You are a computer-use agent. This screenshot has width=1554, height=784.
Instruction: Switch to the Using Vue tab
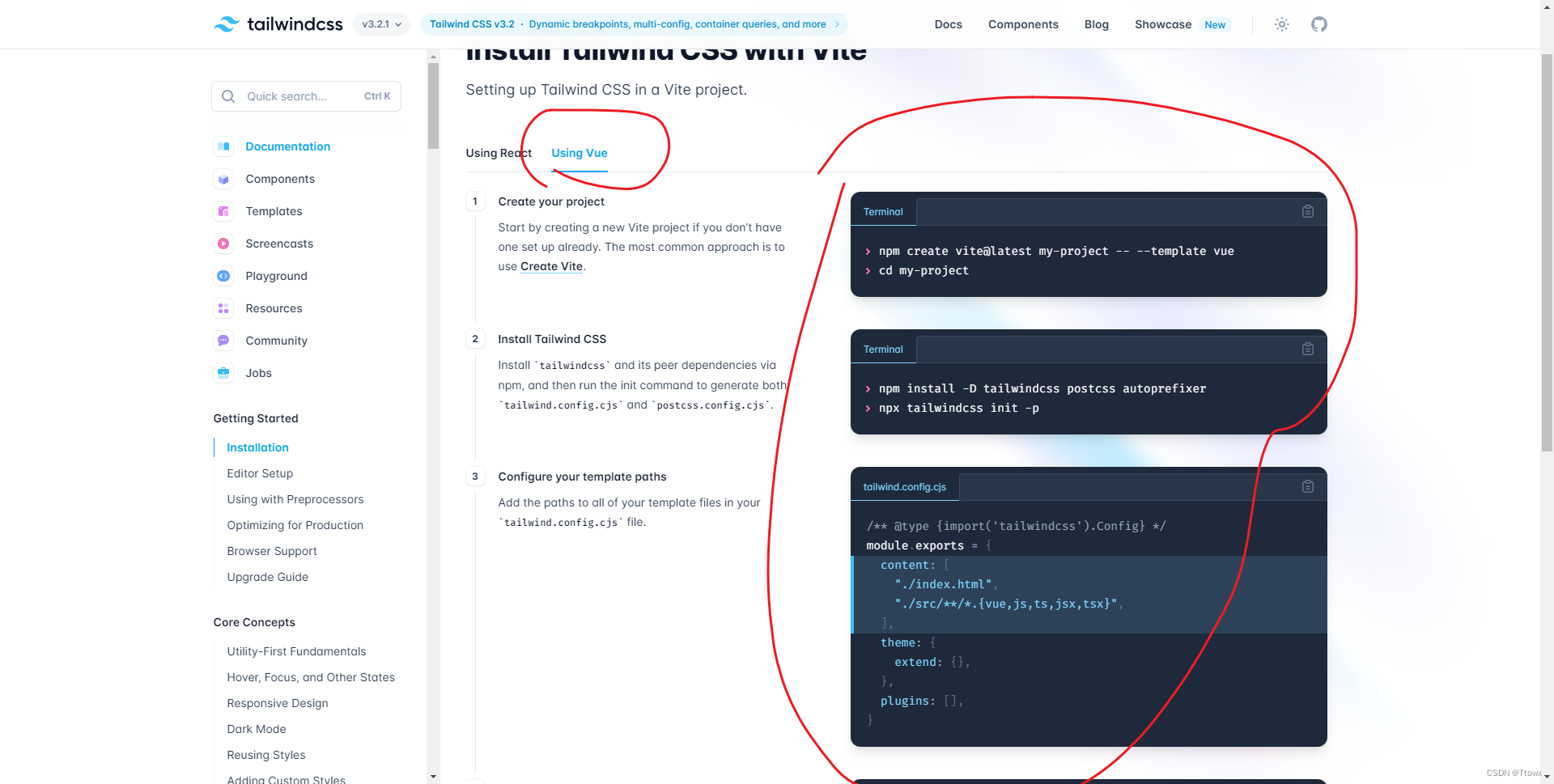click(x=580, y=153)
